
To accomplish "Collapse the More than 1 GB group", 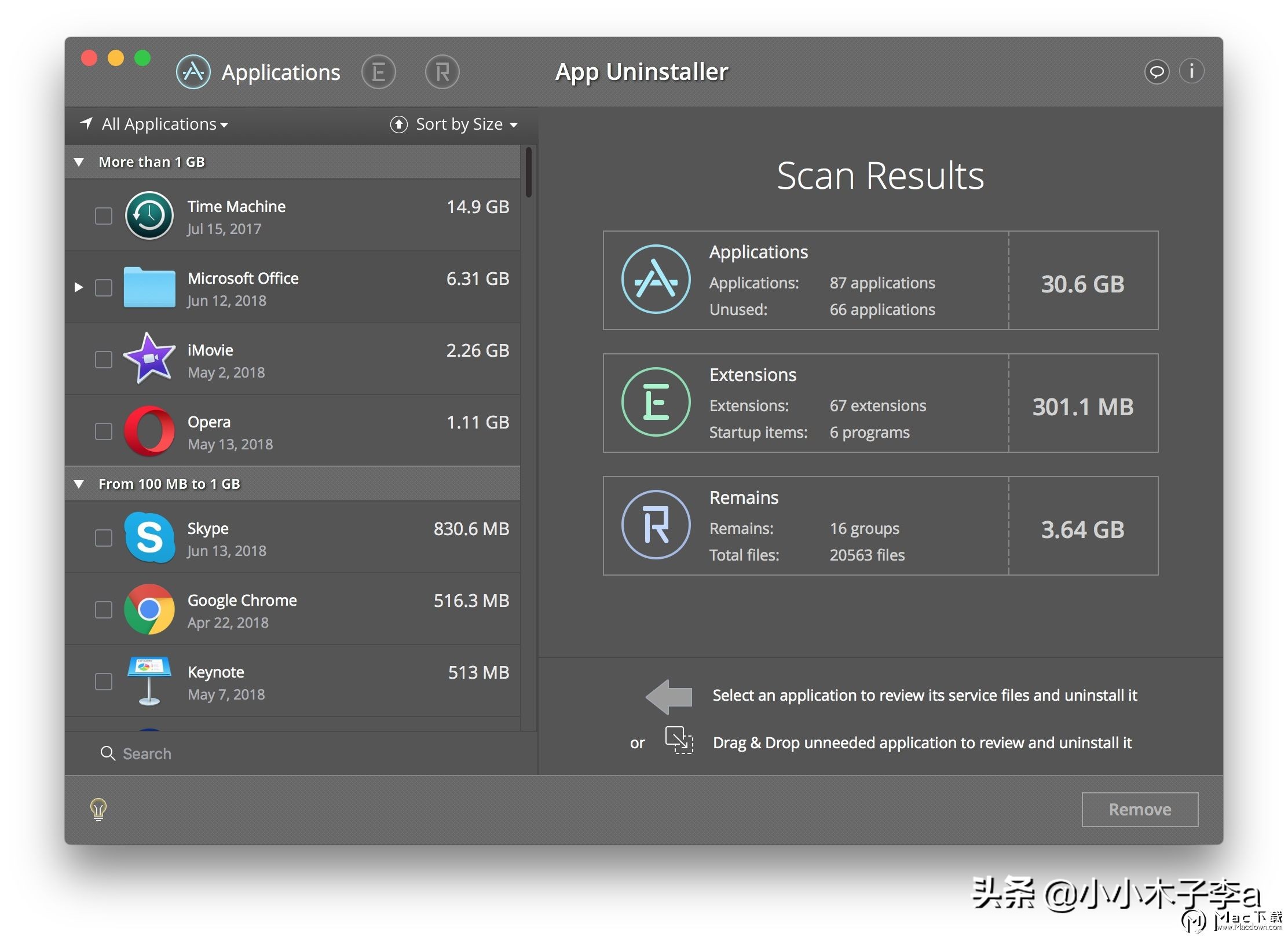I will click(x=79, y=162).
